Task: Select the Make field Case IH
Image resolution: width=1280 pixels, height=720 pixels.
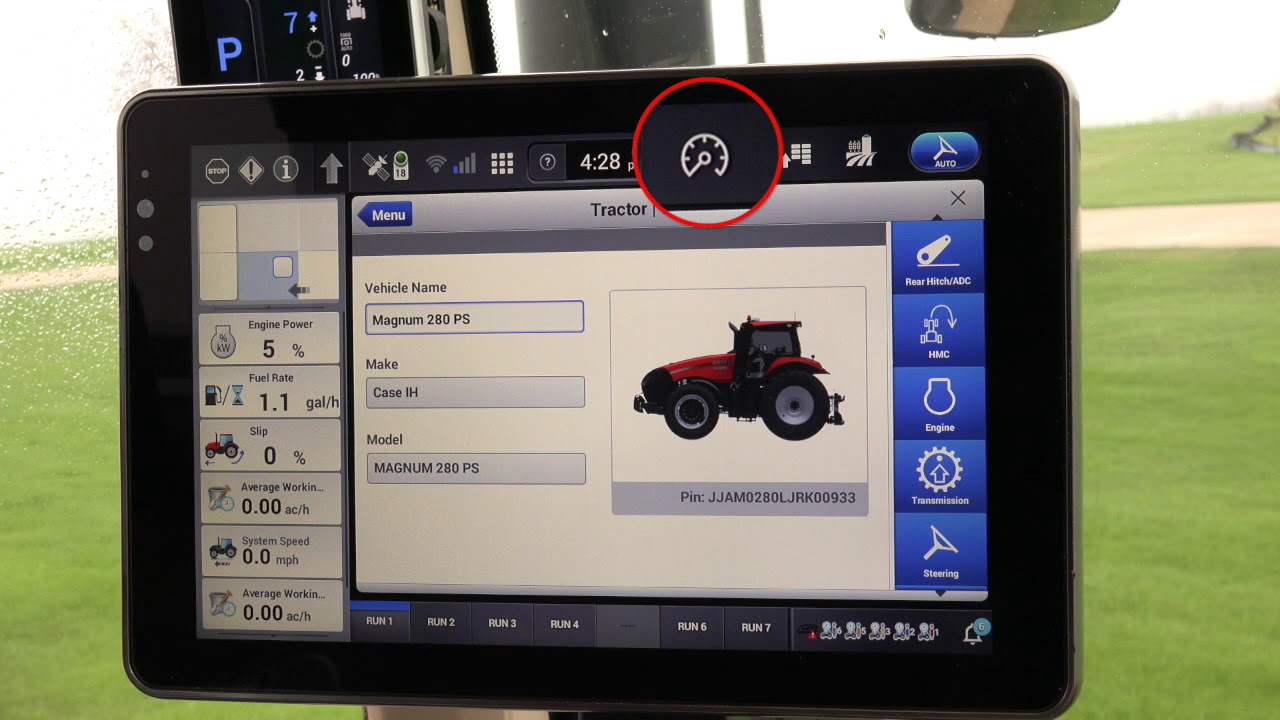Action: (475, 392)
